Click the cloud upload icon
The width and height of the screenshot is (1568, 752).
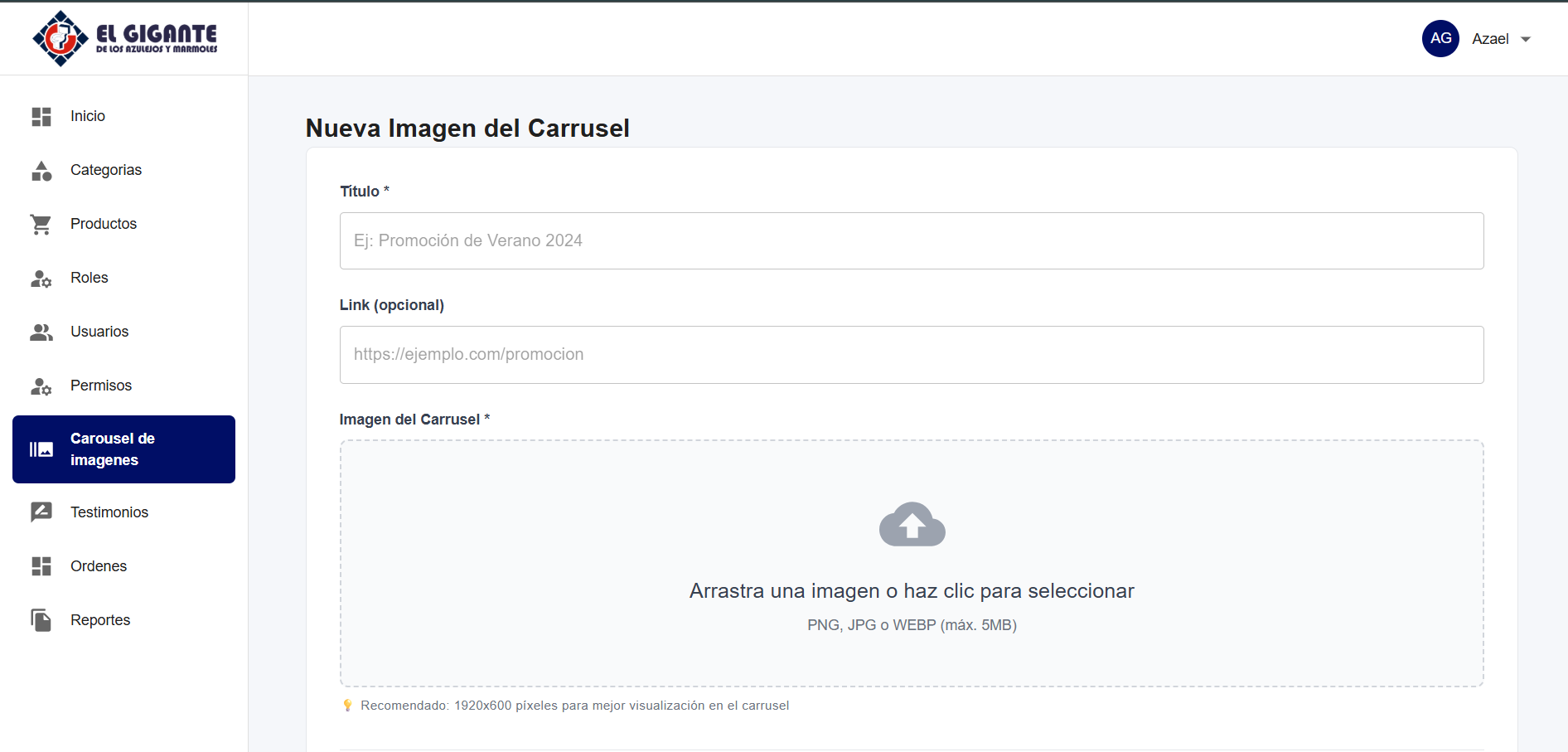tap(912, 524)
